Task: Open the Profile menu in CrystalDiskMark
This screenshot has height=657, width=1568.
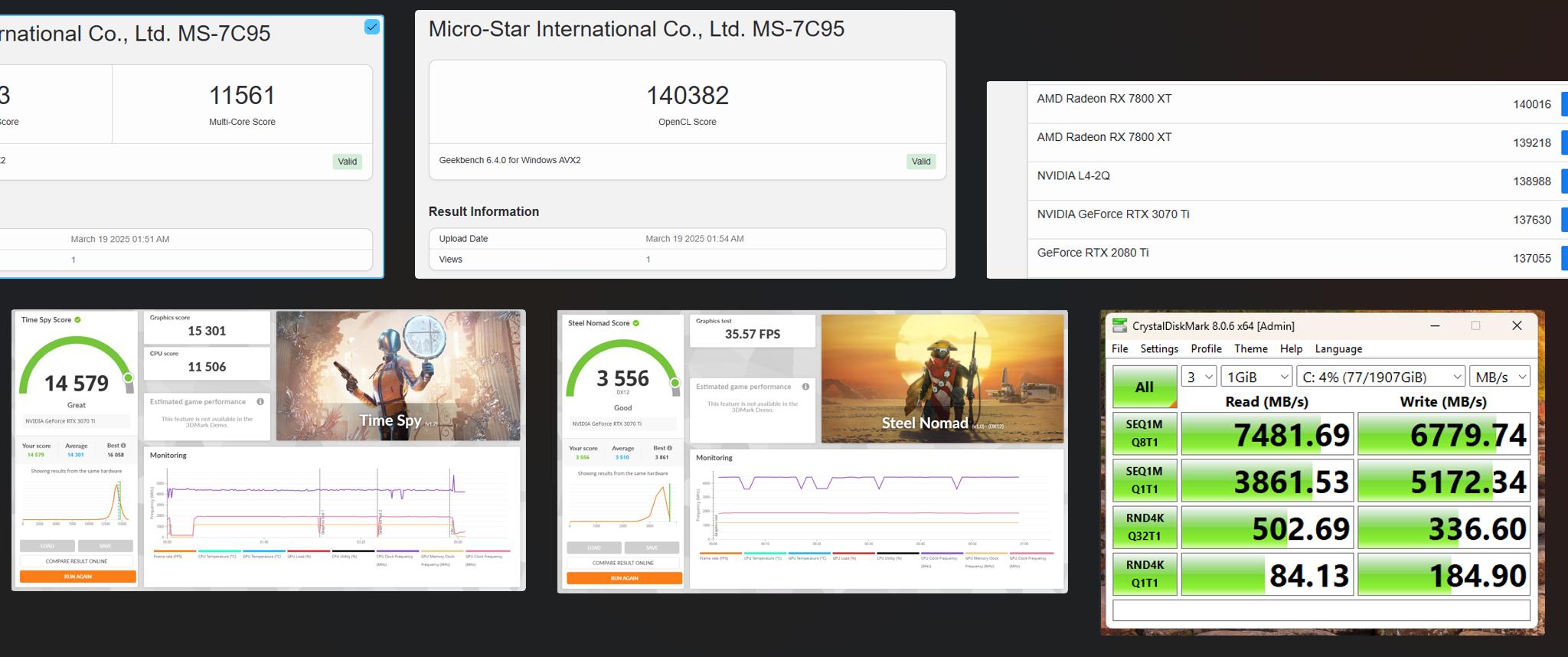Action: [1206, 348]
